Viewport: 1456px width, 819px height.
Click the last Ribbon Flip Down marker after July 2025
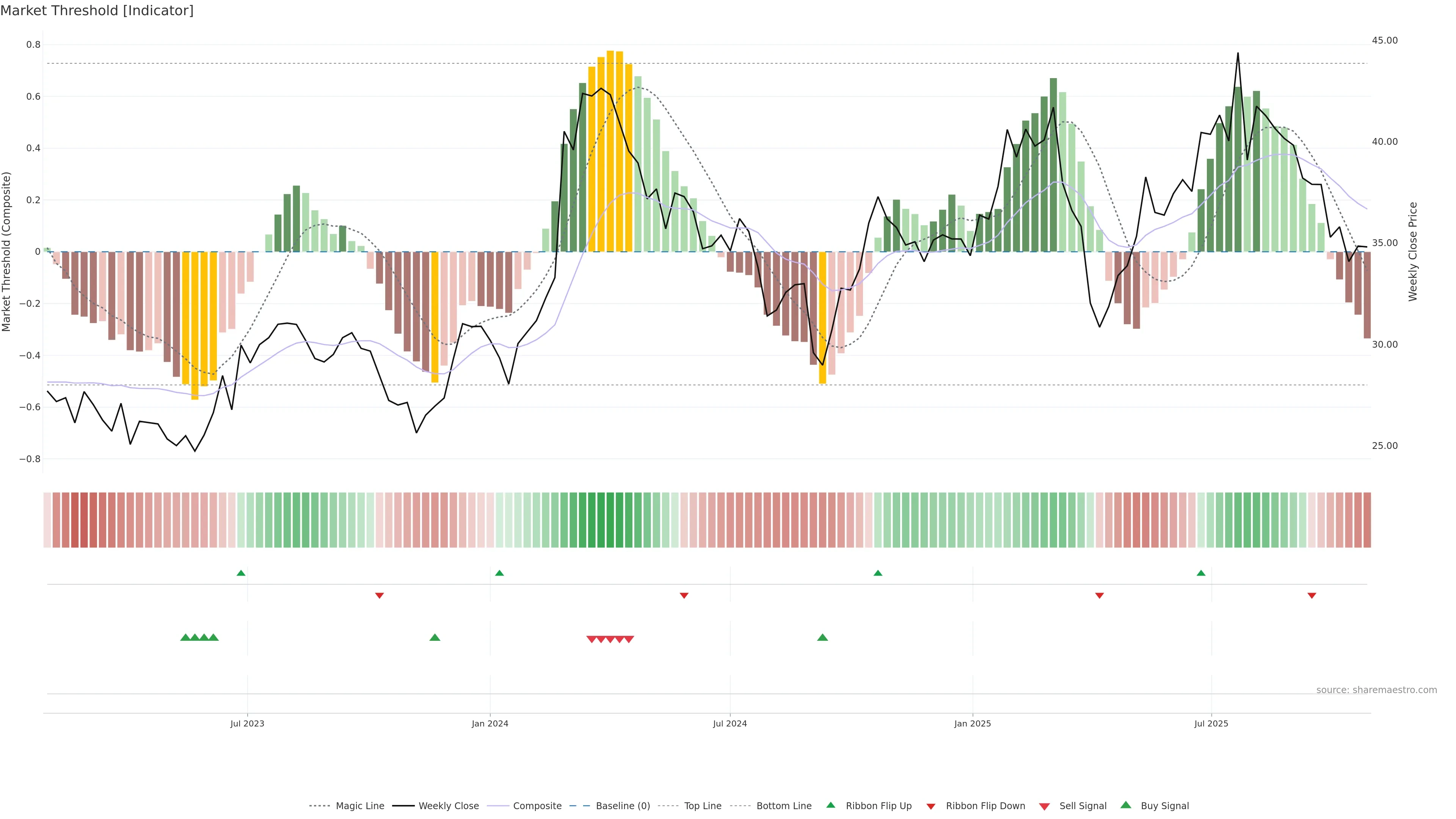pyautogui.click(x=1312, y=595)
